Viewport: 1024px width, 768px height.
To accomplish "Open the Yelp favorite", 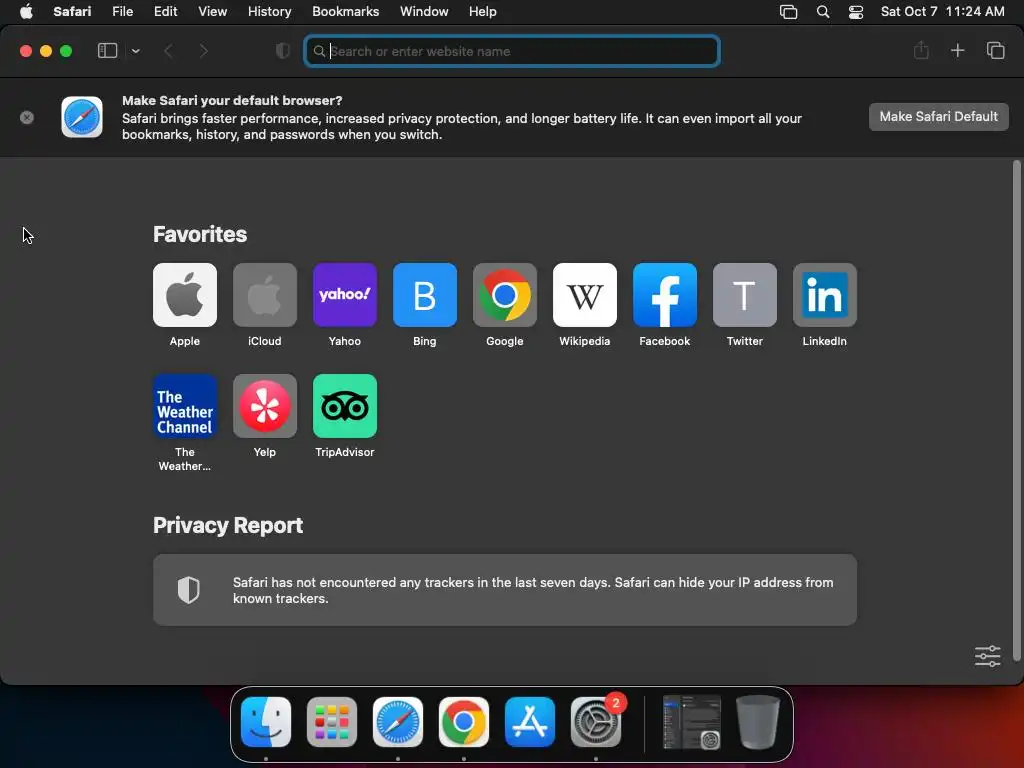I will click(264, 406).
